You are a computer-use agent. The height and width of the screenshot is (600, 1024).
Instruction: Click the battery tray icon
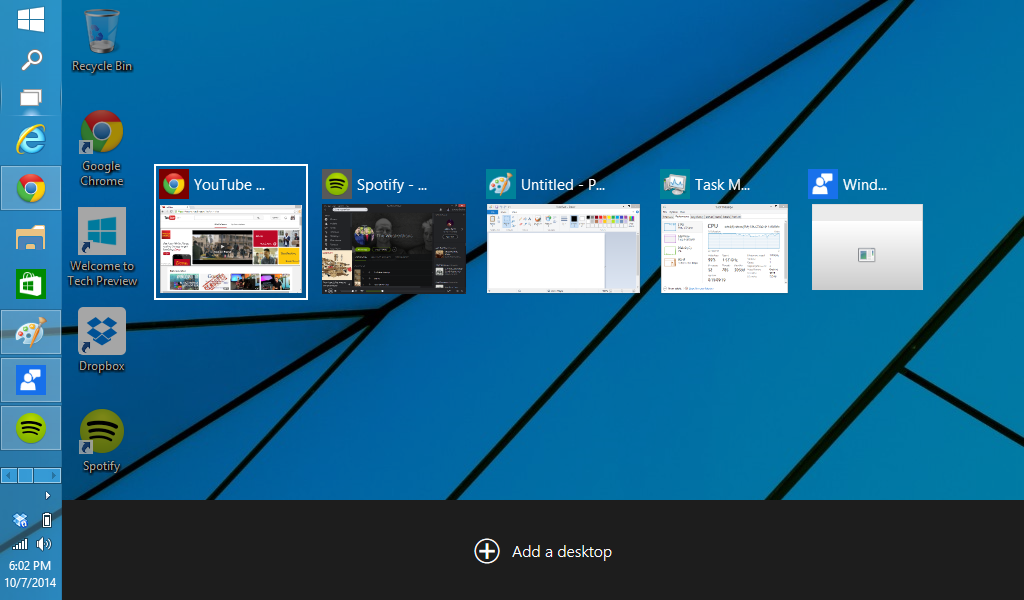[x=46, y=520]
